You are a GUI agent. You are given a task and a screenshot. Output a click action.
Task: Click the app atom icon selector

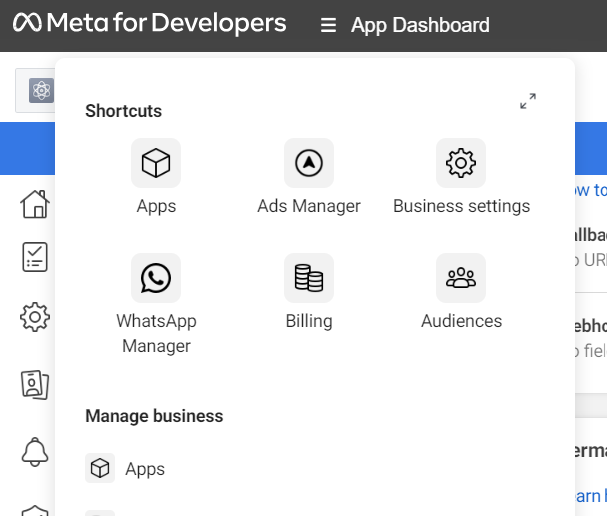[x=41, y=91]
